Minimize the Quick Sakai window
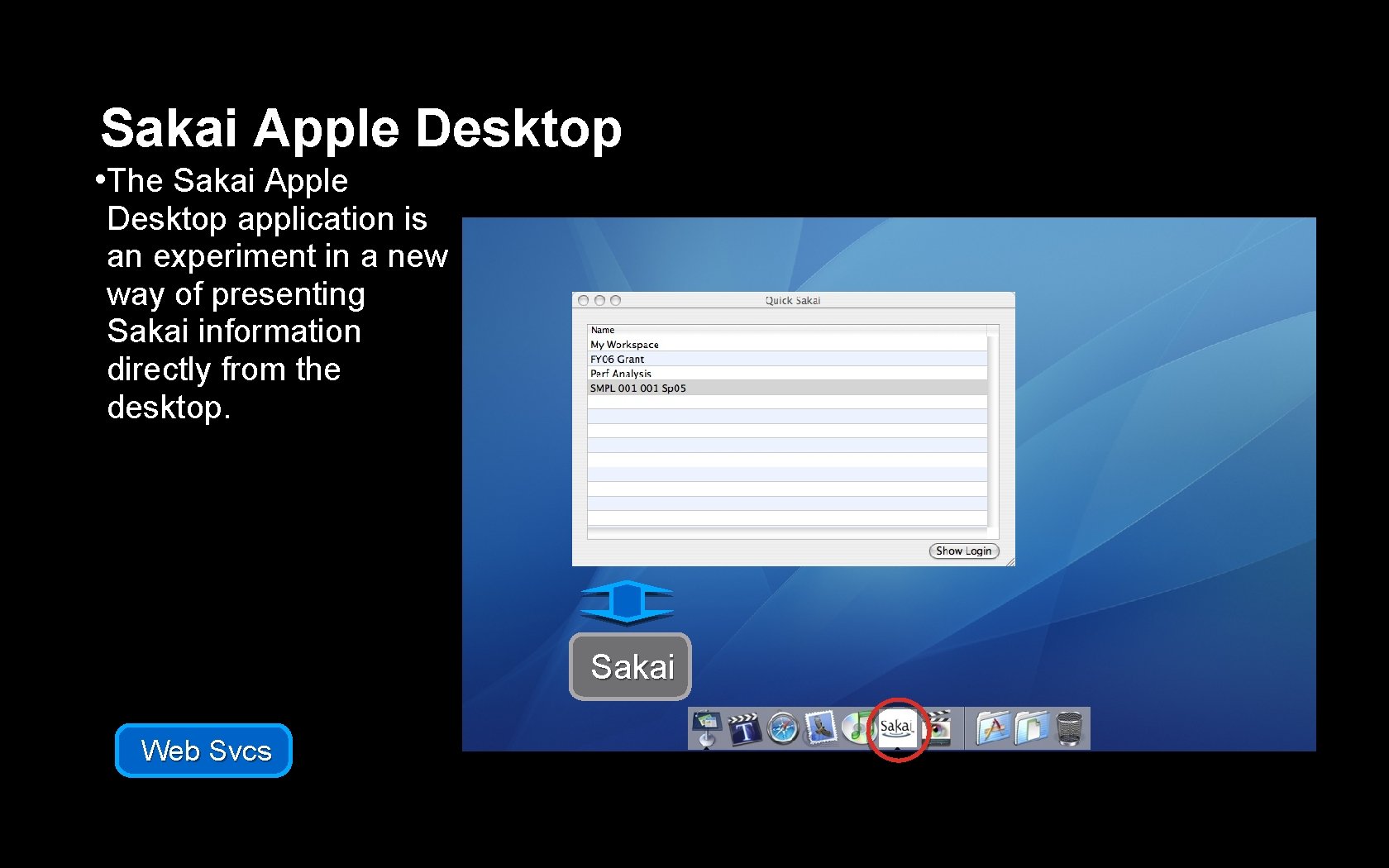1389x868 pixels. pos(600,301)
